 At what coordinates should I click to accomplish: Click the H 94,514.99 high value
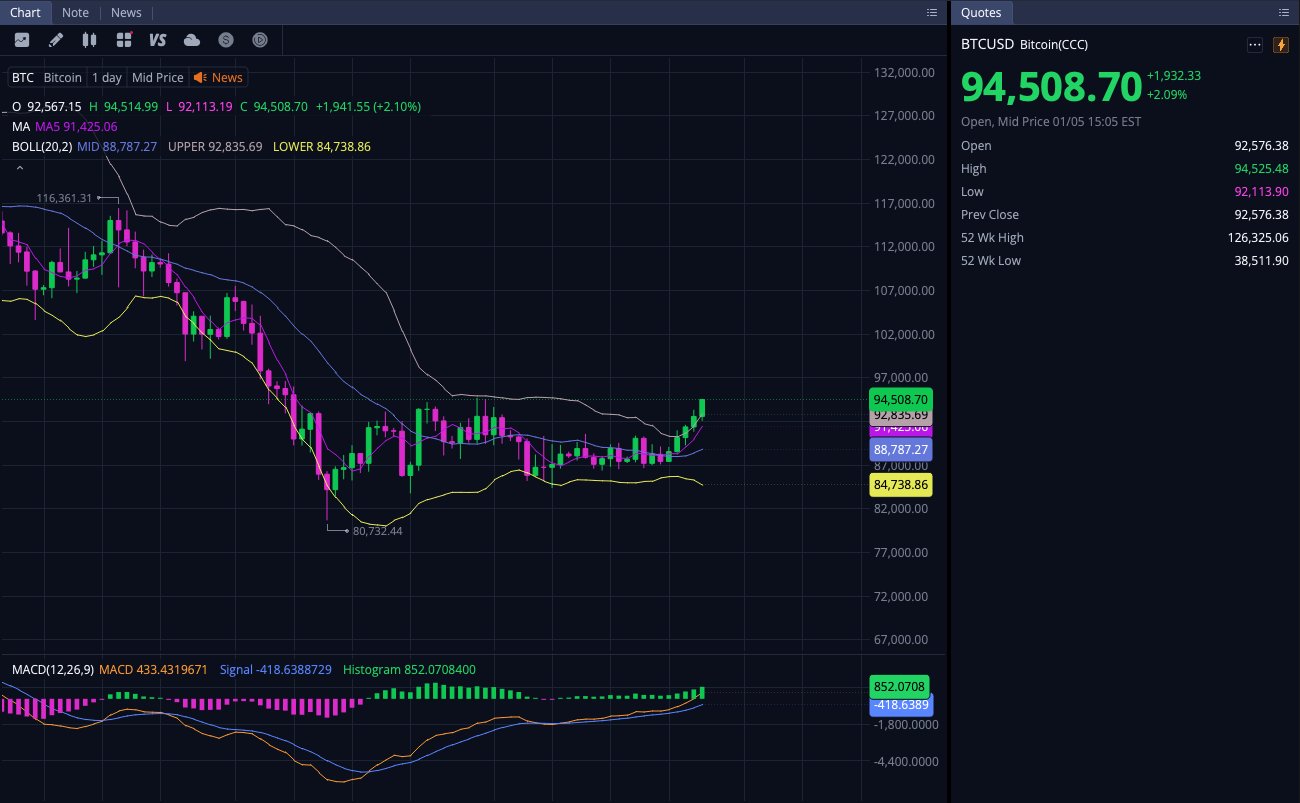pyautogui.click(x=123, y=106)
